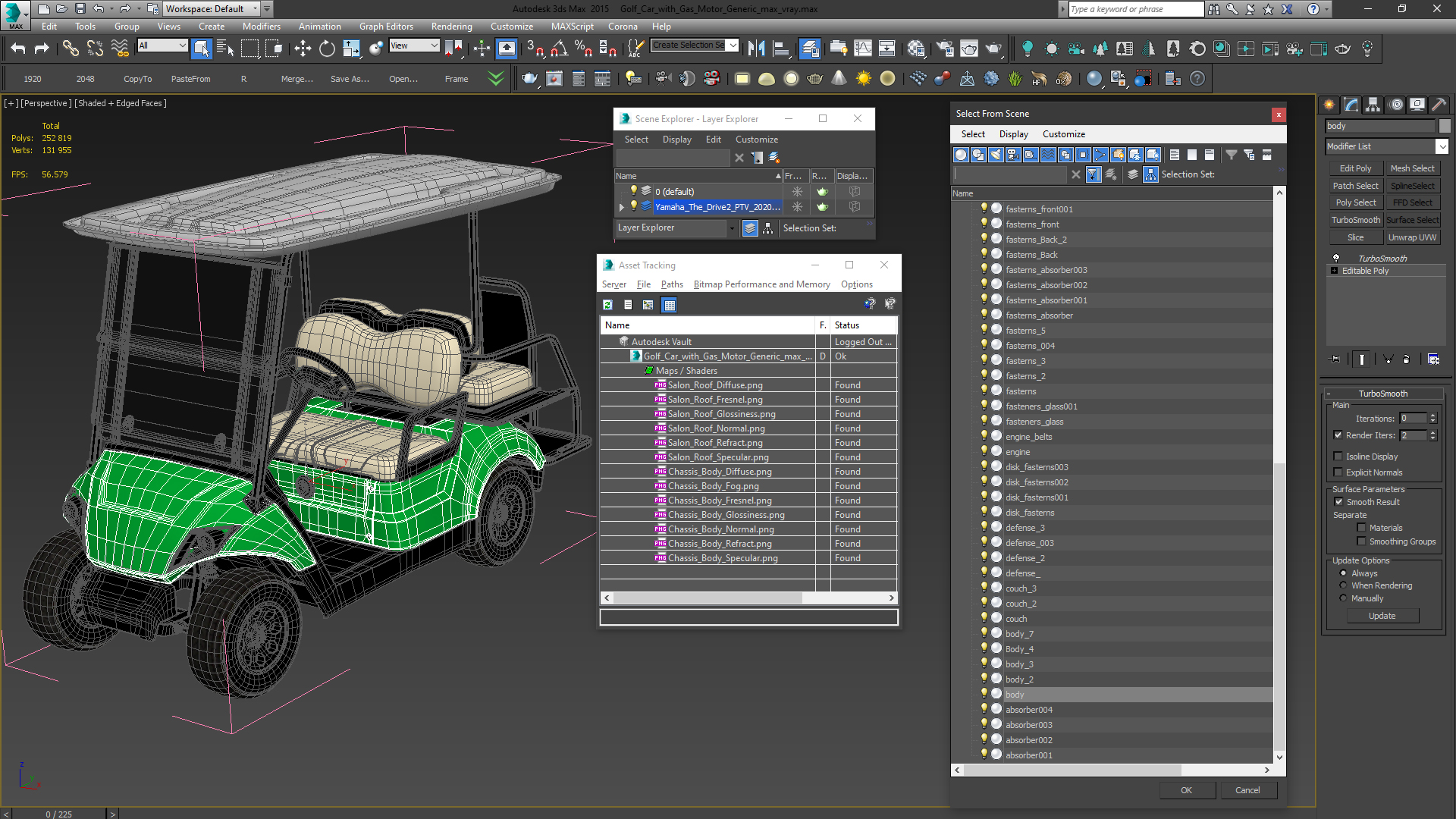Image resolution: width=1456 pixels, height=819 pixels.
Task: Toggle the Smooth Result checkbox
Action: click(1338, 502)
